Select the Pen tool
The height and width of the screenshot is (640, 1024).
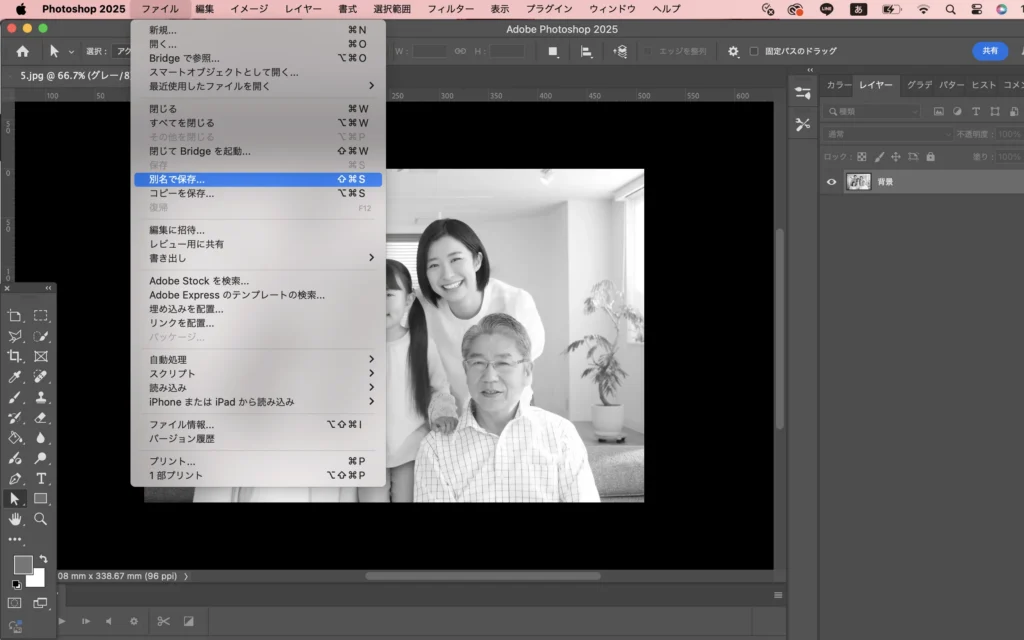[x=15, y=478]
